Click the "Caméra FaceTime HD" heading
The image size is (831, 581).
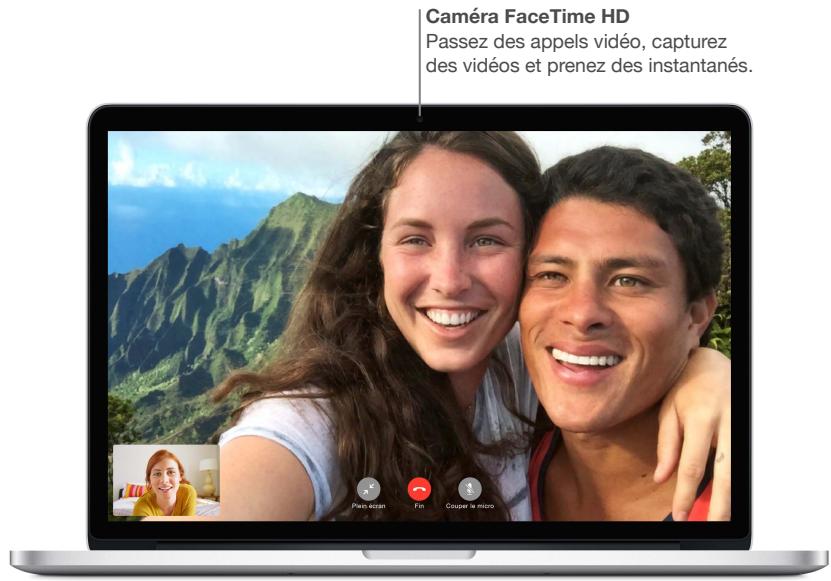point(527,16)
